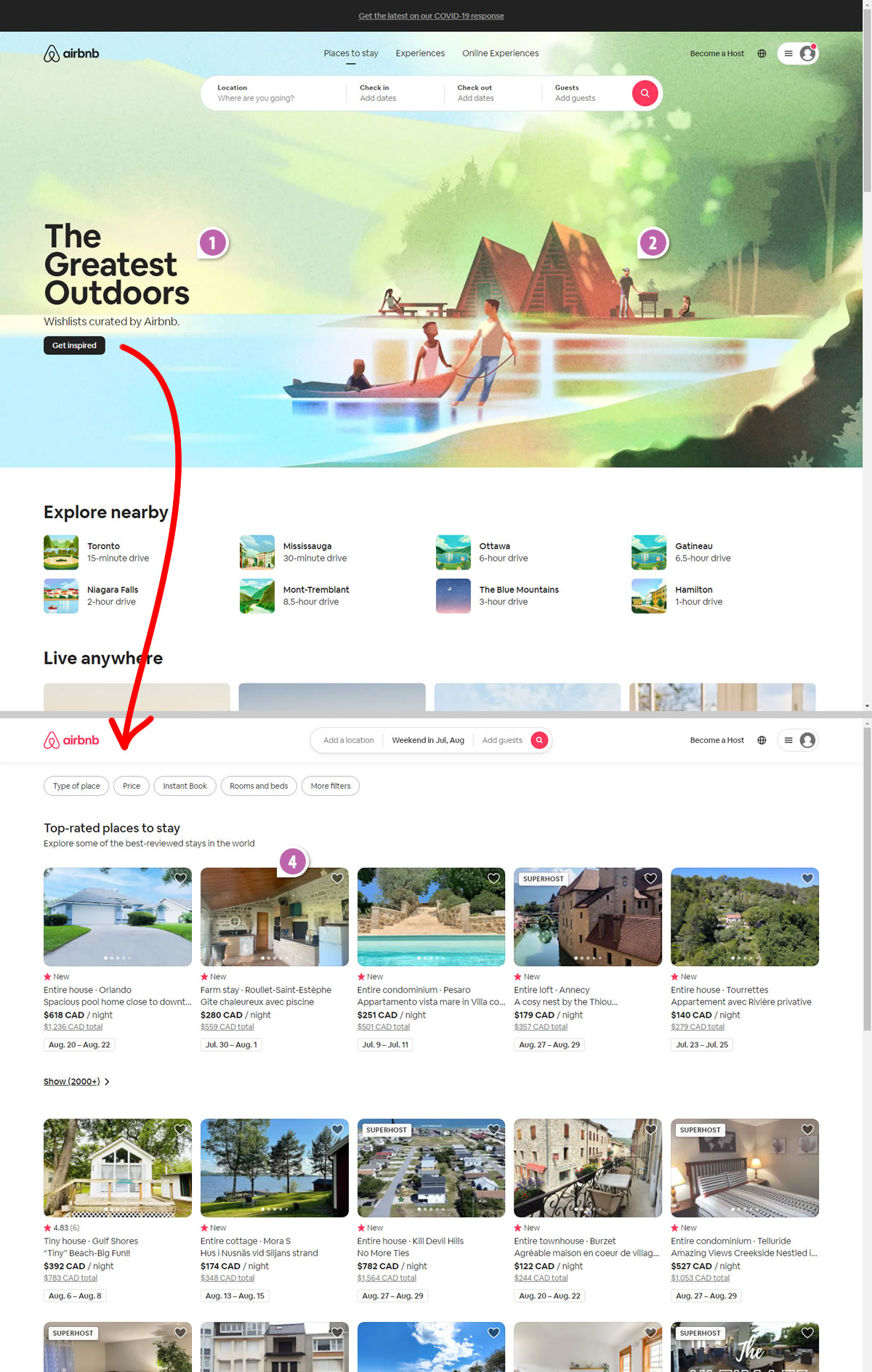Viewport: 872px width, 1372px height.
Task: Toggle heart on Annecy entire loft listing
Action: 650,878
